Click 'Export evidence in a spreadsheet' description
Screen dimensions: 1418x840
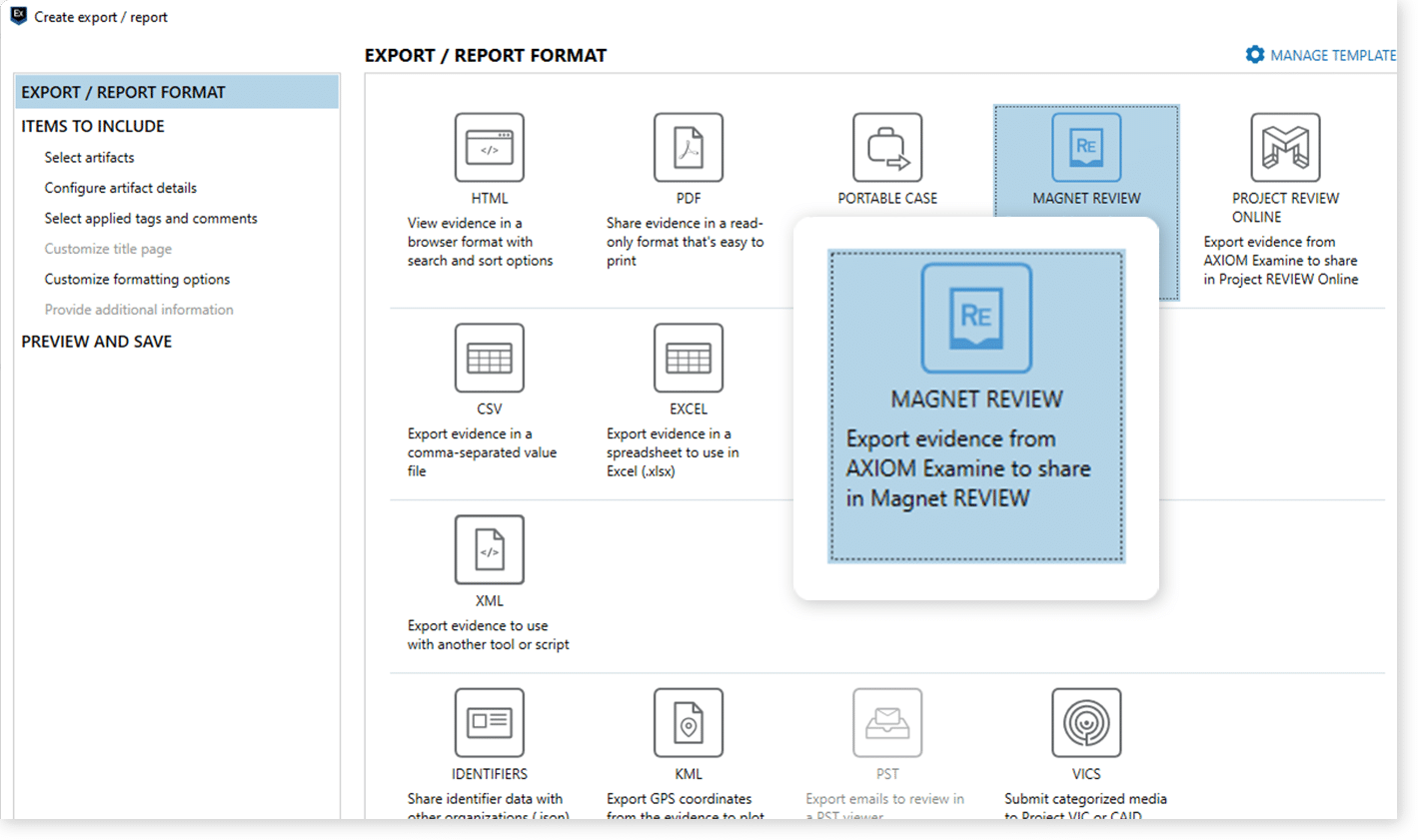coord(673,452)
